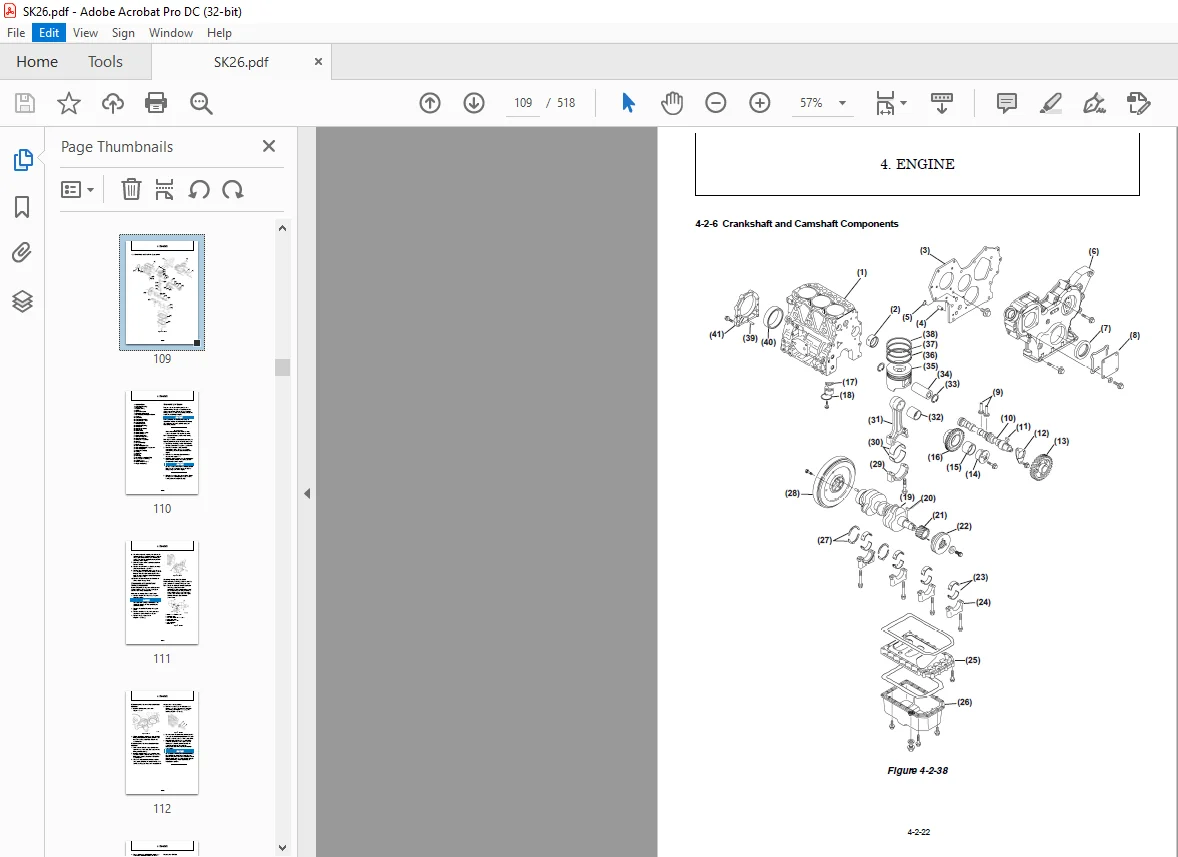Open the Window menu
Image resolution: width=1178 pixels, height=857 pixels.
171,33
